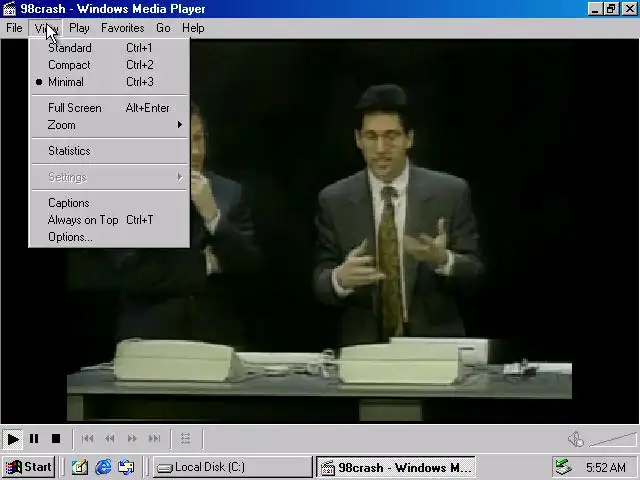Toggle Captions in the View menu
640x480 pixels.
[x=109, y=203]
